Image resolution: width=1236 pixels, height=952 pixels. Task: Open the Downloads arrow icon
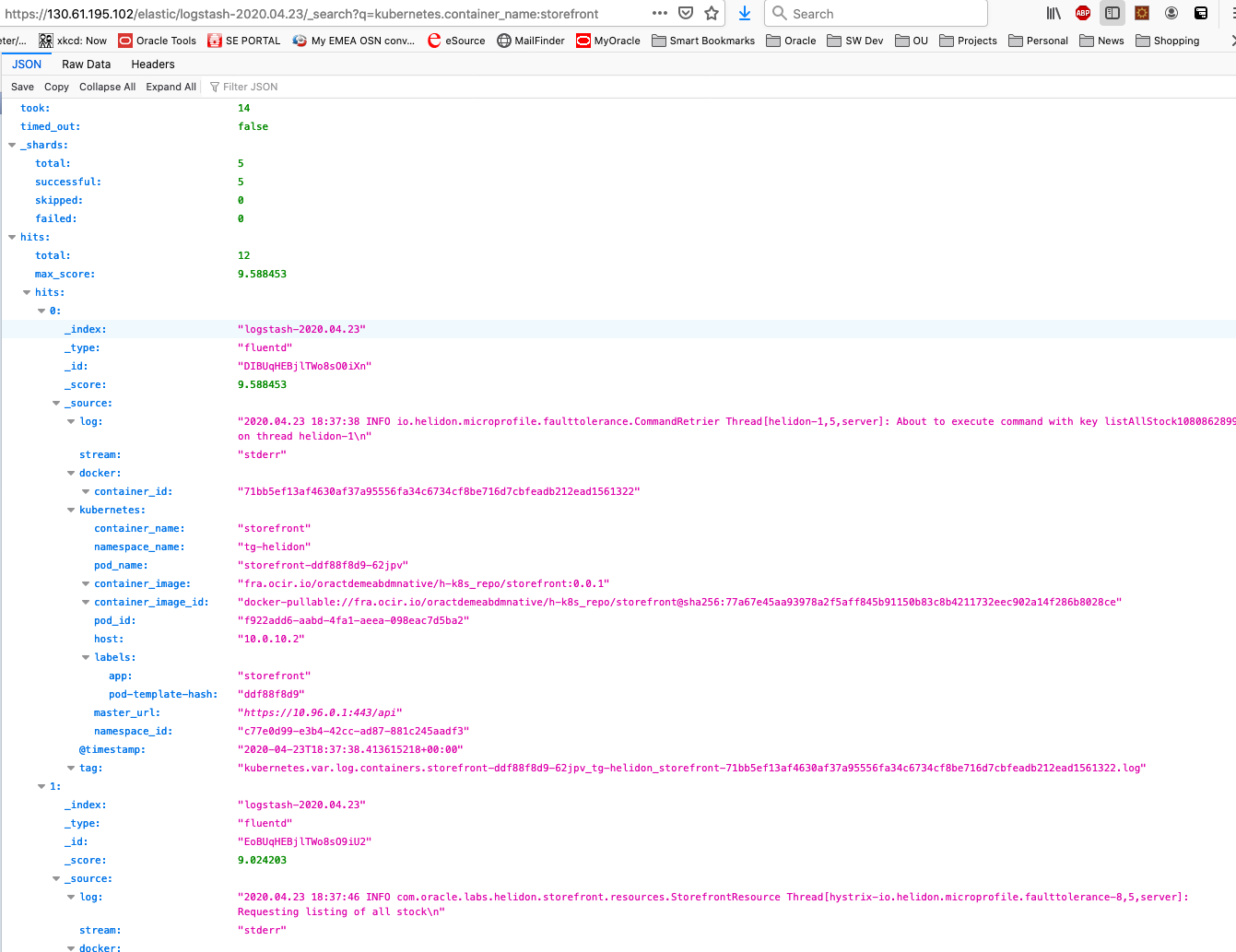point(745,13)
